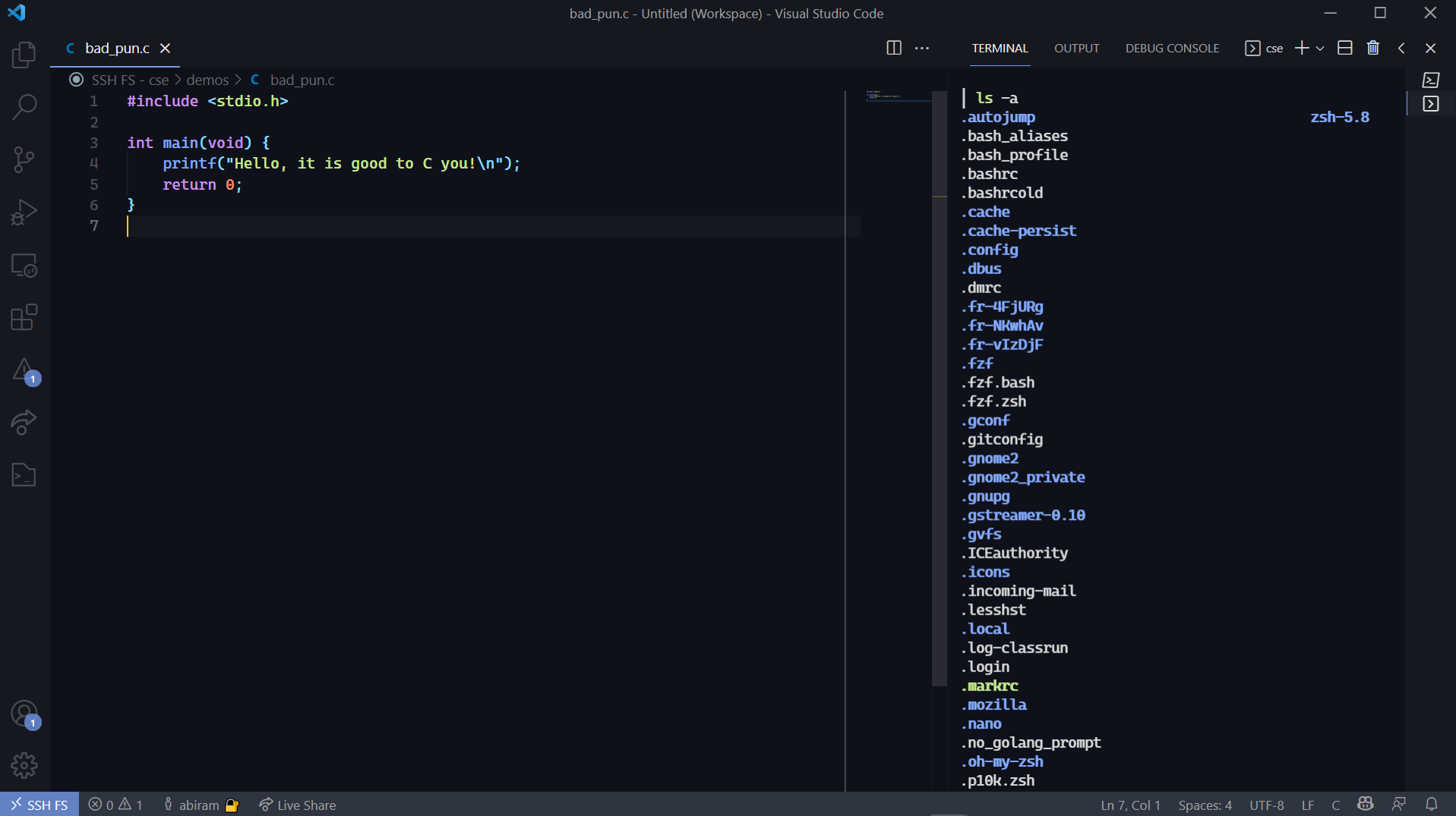This screenshot has width=1456, height=816.
Task: Open the Manage settings gear
Action: (24, 765)
